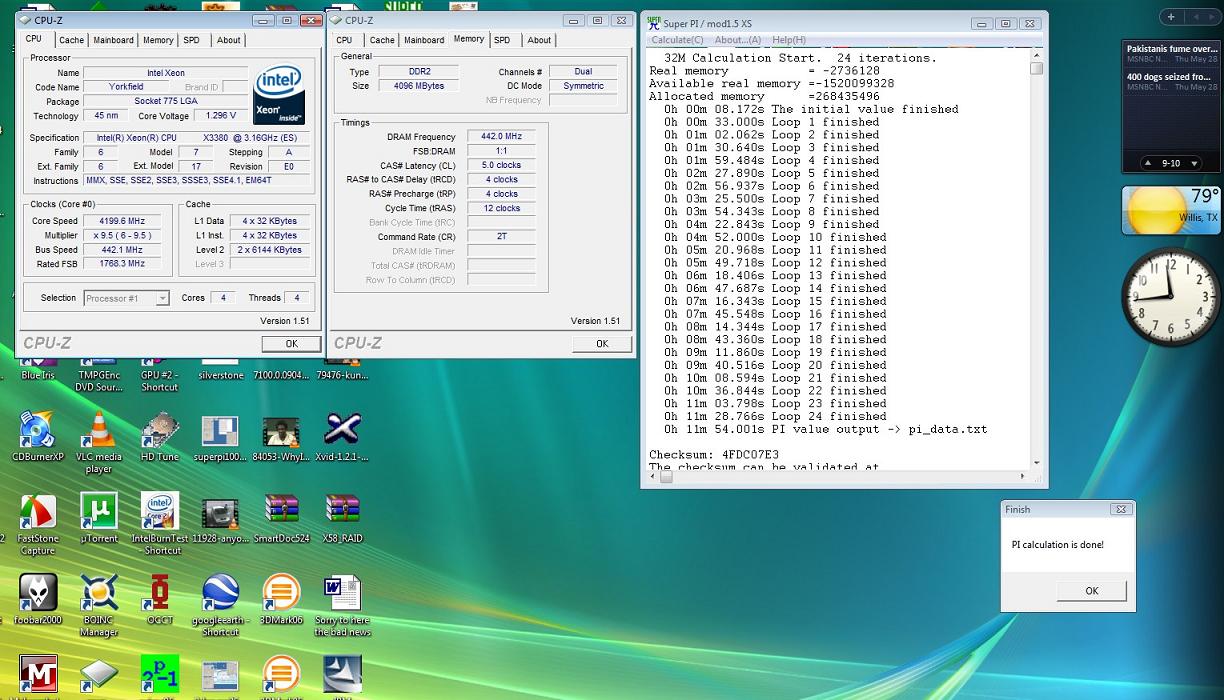This screenshot has height=700, width=1224.
Task: Open the Mainboard tab in the second CPU-Z window
Action: [424, 40]
